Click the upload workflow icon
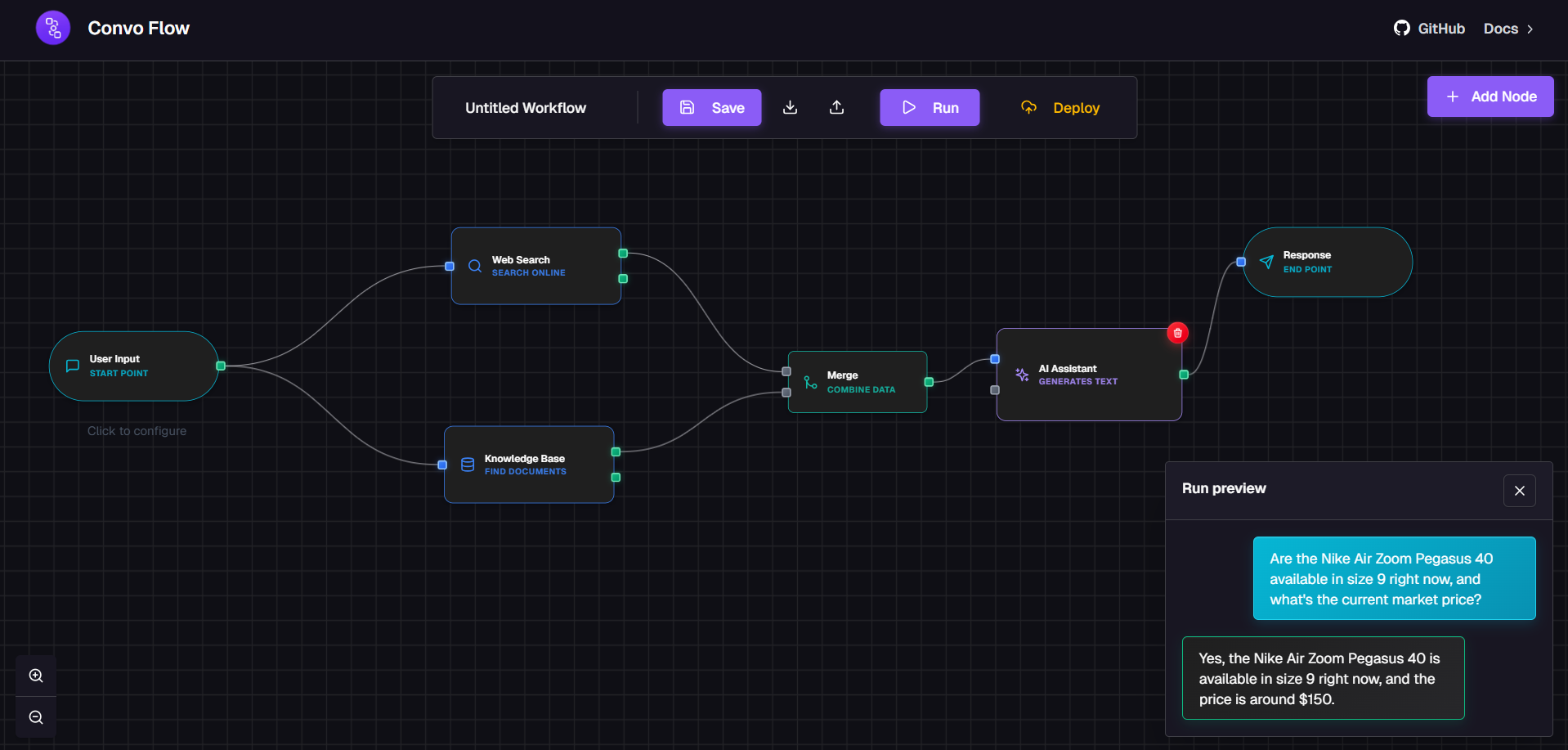The height and width of the screenshot is (750, 1568). (x=836, y=107)
